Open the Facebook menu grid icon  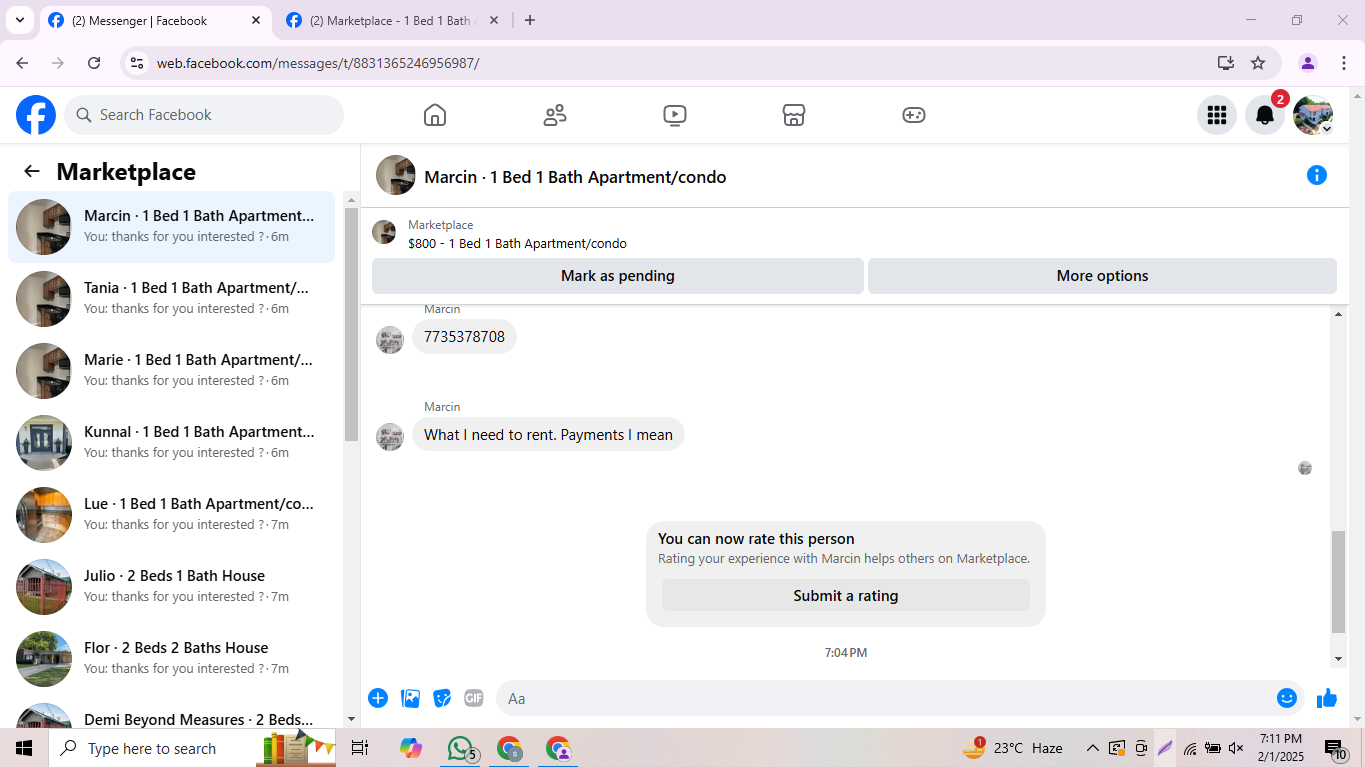(1217, 115)
